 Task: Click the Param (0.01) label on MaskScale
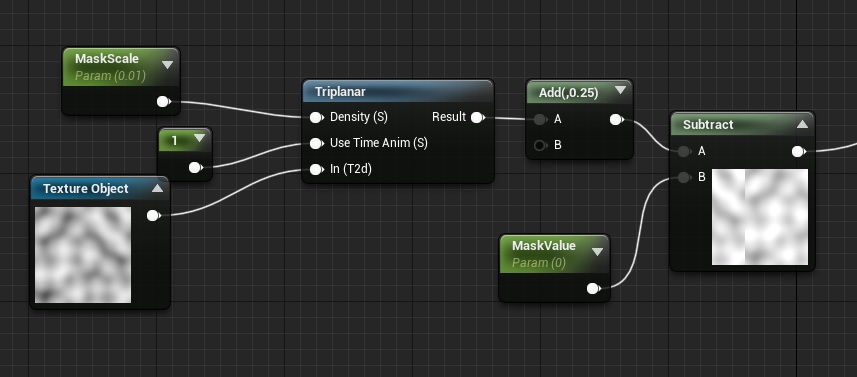click(110, 76)
